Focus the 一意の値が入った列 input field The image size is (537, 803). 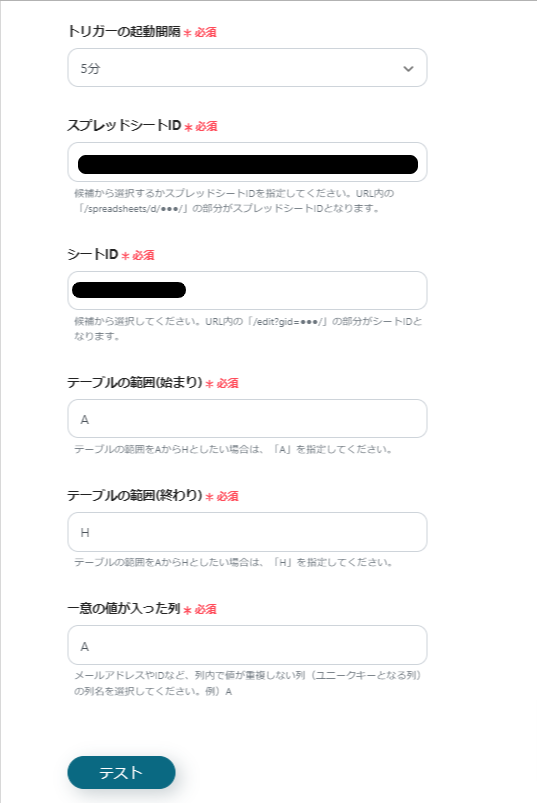click(247, 645)
